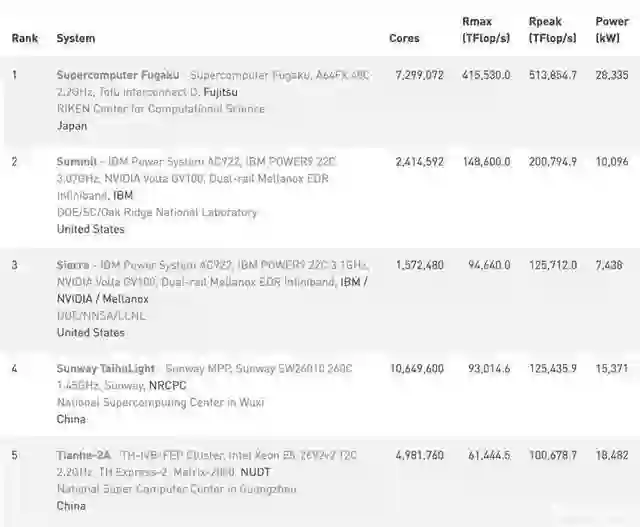Click the Rpeak (TFlop/s) column header
Image resolution: width=640 pixels, height=527 pixels.
(552, 30)
